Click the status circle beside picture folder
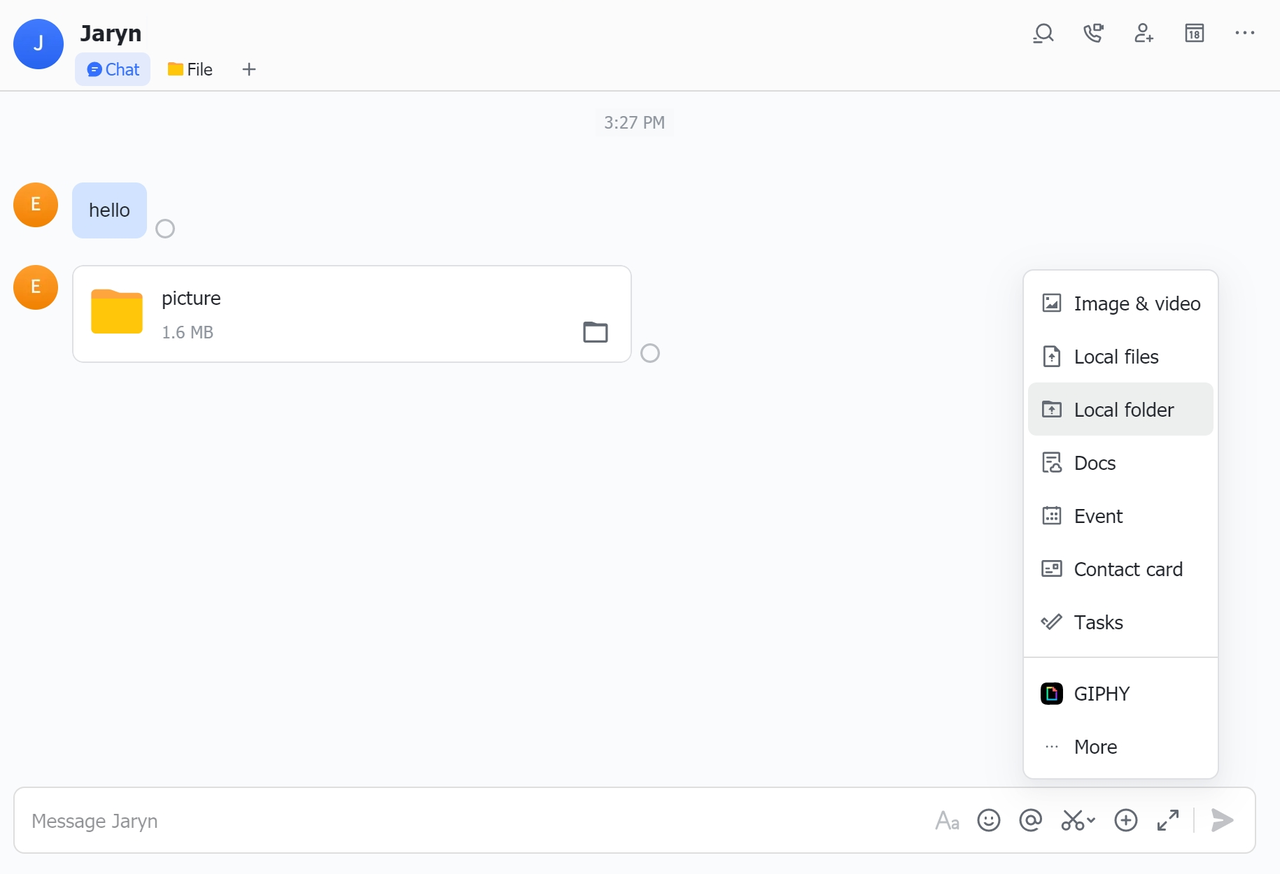This screenshot has width=1280, height=874. pyautogui.click(x=650, y=353)
